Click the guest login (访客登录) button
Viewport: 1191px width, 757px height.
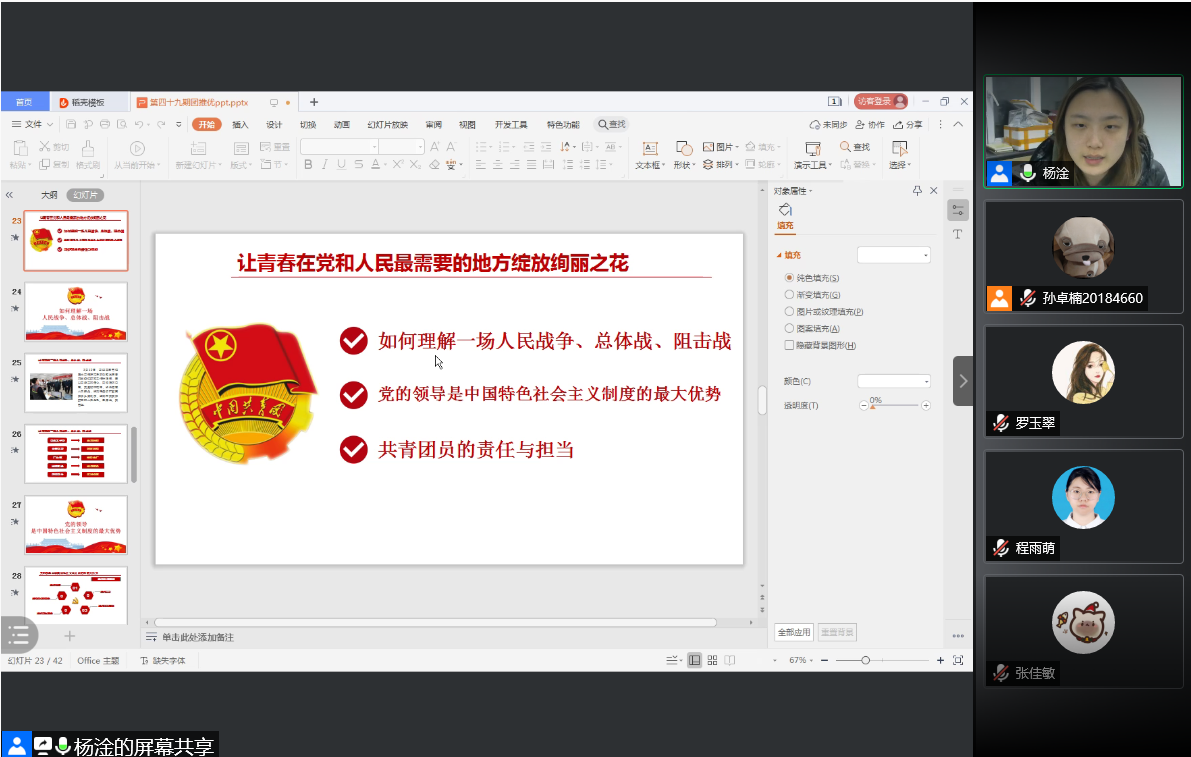click(x=880, y=102)
